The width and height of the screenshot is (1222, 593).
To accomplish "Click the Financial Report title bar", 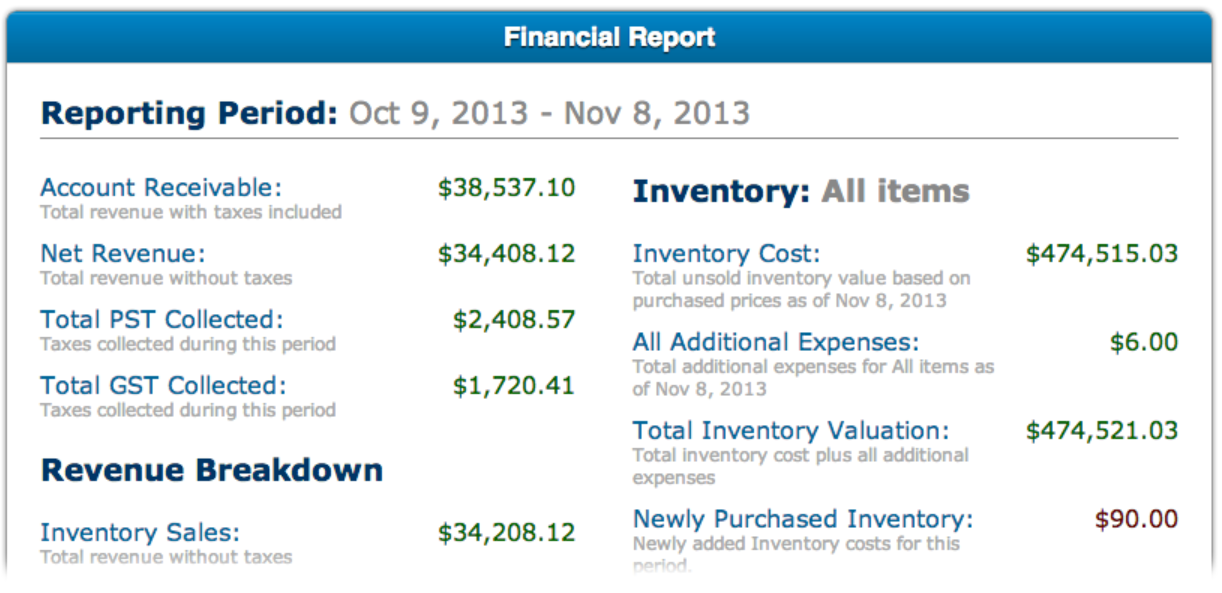I will pos(610,38).
